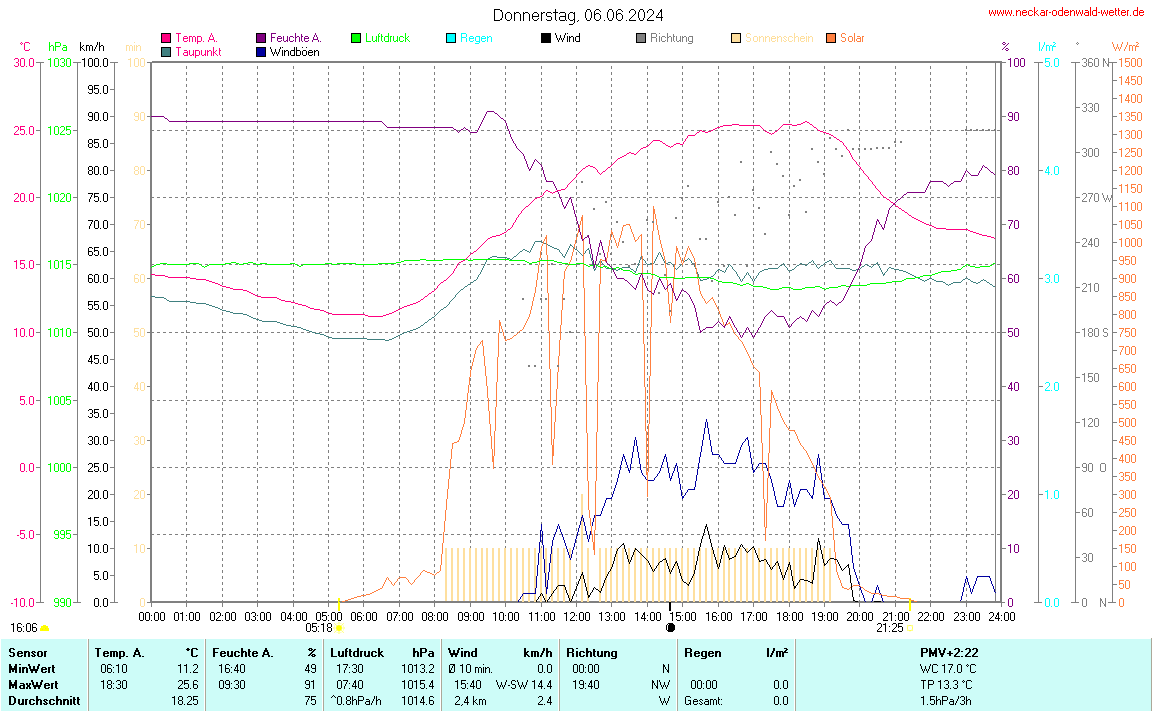Click the sunset sun icon at 21:25

coord(910,628)
